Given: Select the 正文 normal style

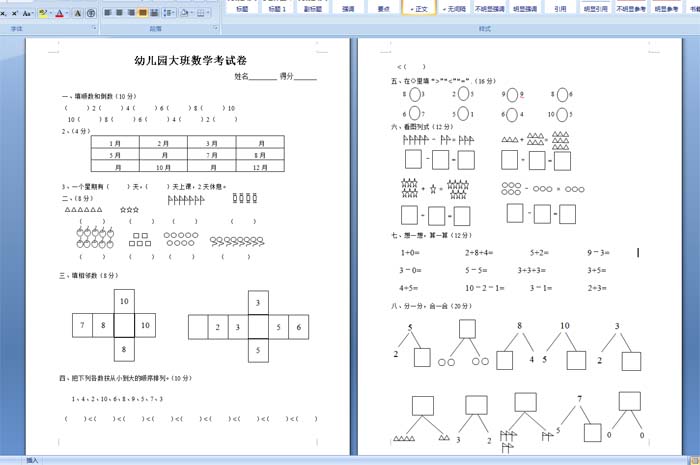Looking at the screenshot, I should coord(419,8).
